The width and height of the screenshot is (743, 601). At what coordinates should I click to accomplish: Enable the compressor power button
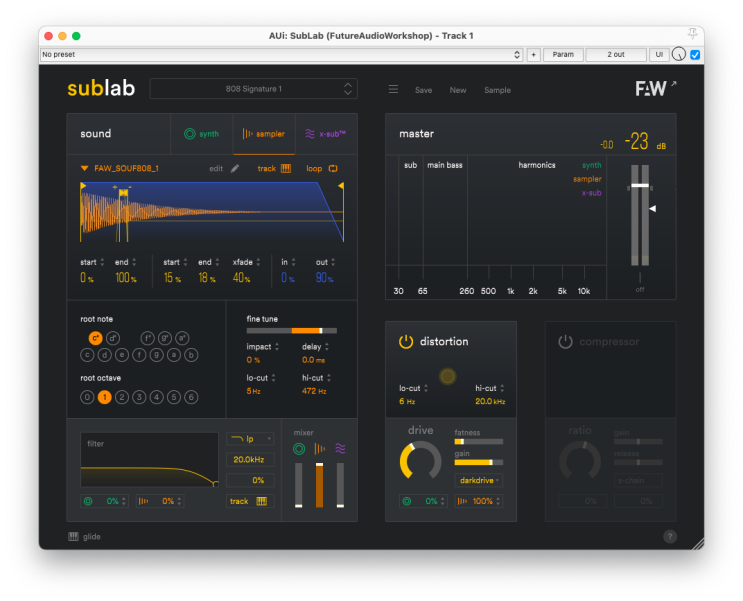pyautogui.click(x=565, y=342)
